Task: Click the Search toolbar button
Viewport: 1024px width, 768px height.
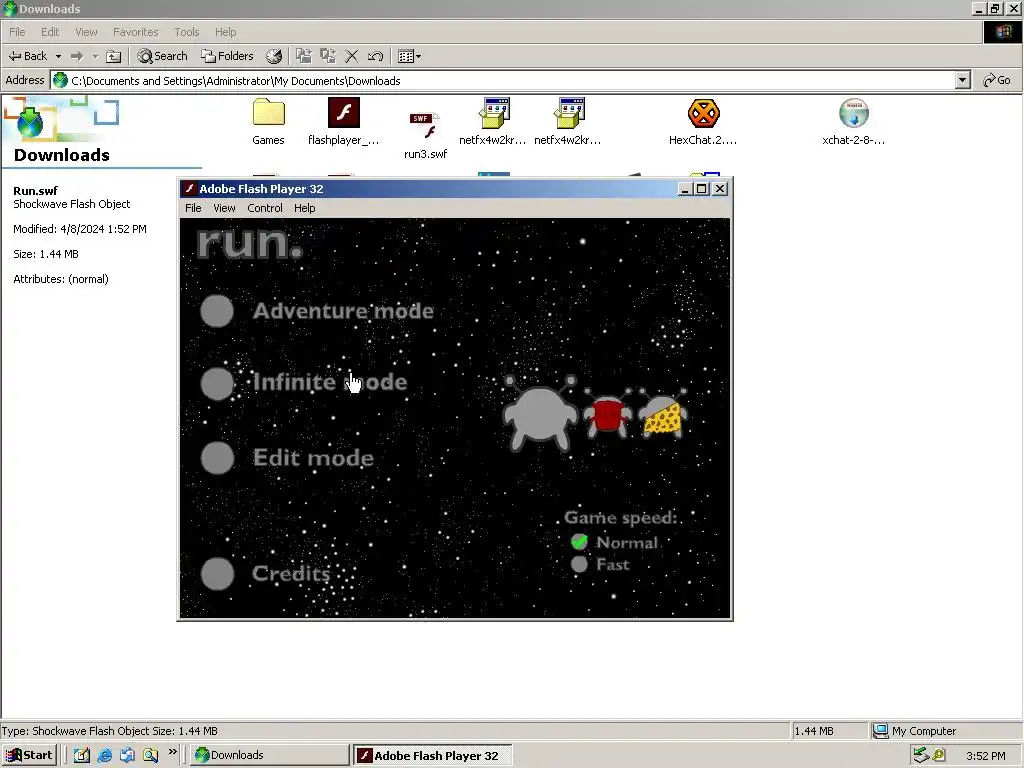Action: pos(163,56)
